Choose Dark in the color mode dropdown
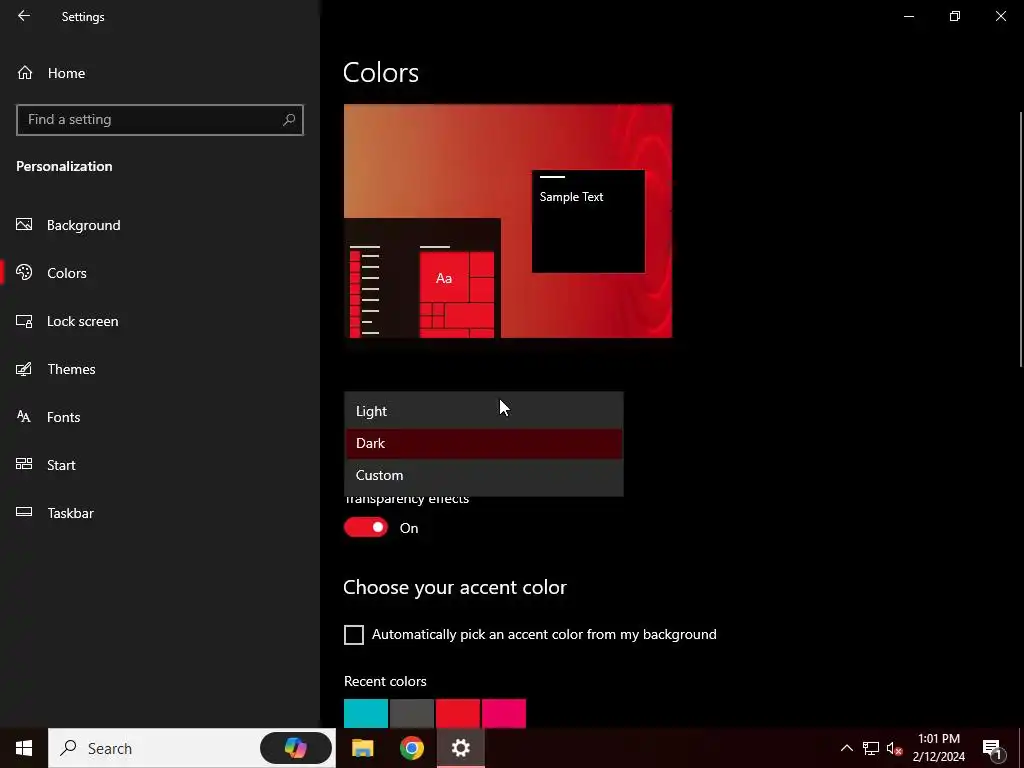Viewport: 1024px width, 768px height. coord(484,443)
